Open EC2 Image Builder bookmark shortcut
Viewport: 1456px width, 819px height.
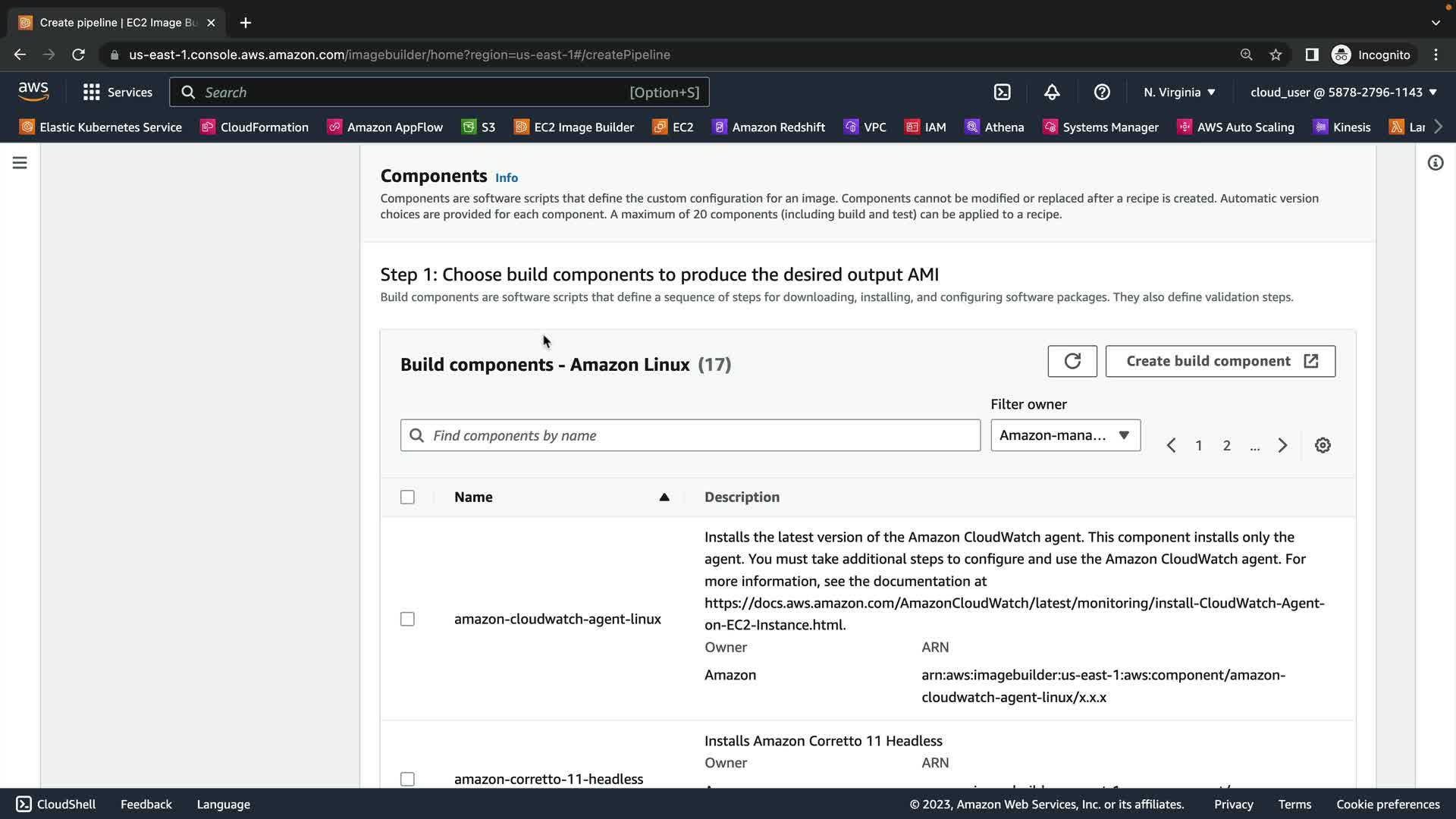point(574,127)
